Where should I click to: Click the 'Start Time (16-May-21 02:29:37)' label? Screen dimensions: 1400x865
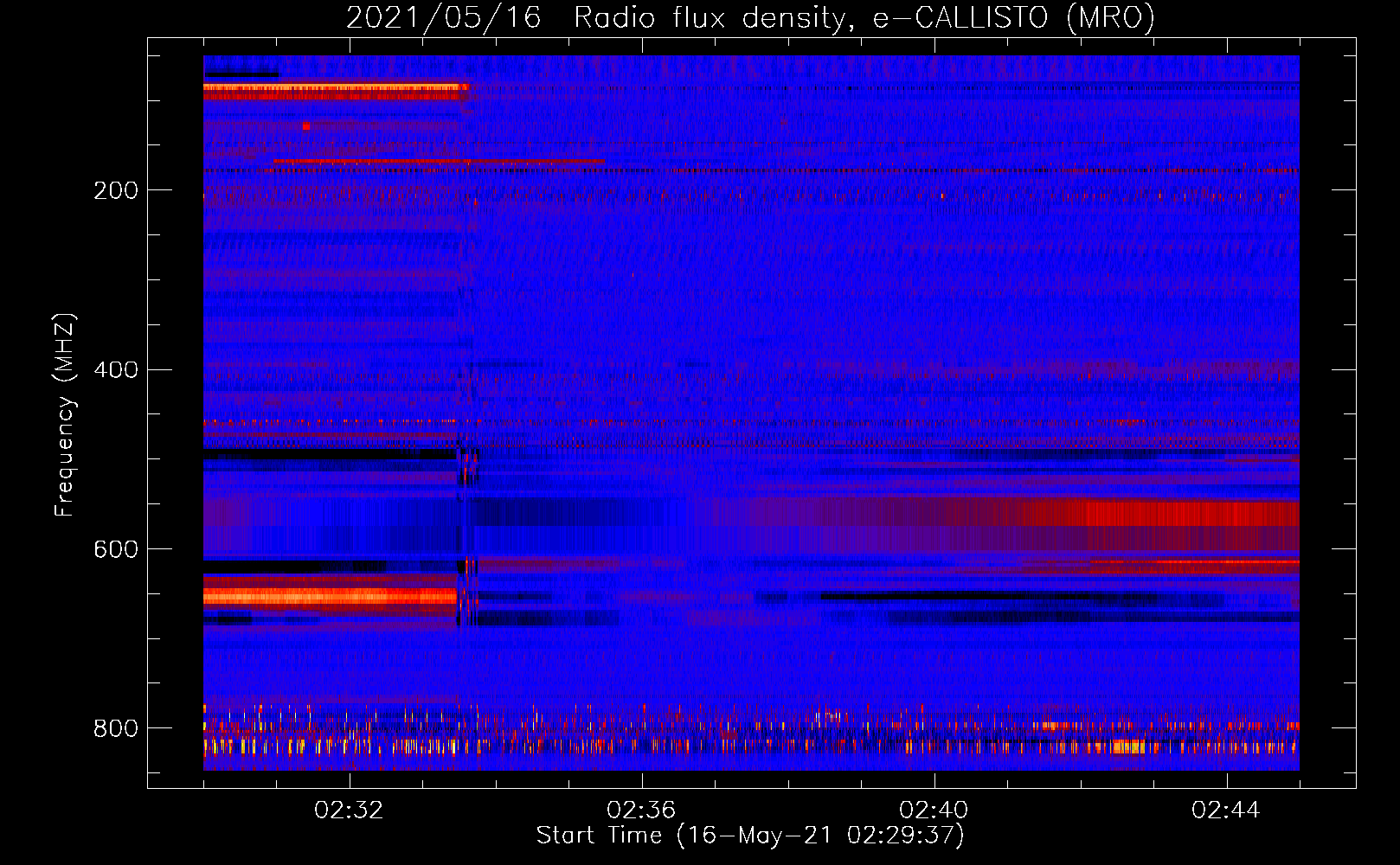[750, 836]
